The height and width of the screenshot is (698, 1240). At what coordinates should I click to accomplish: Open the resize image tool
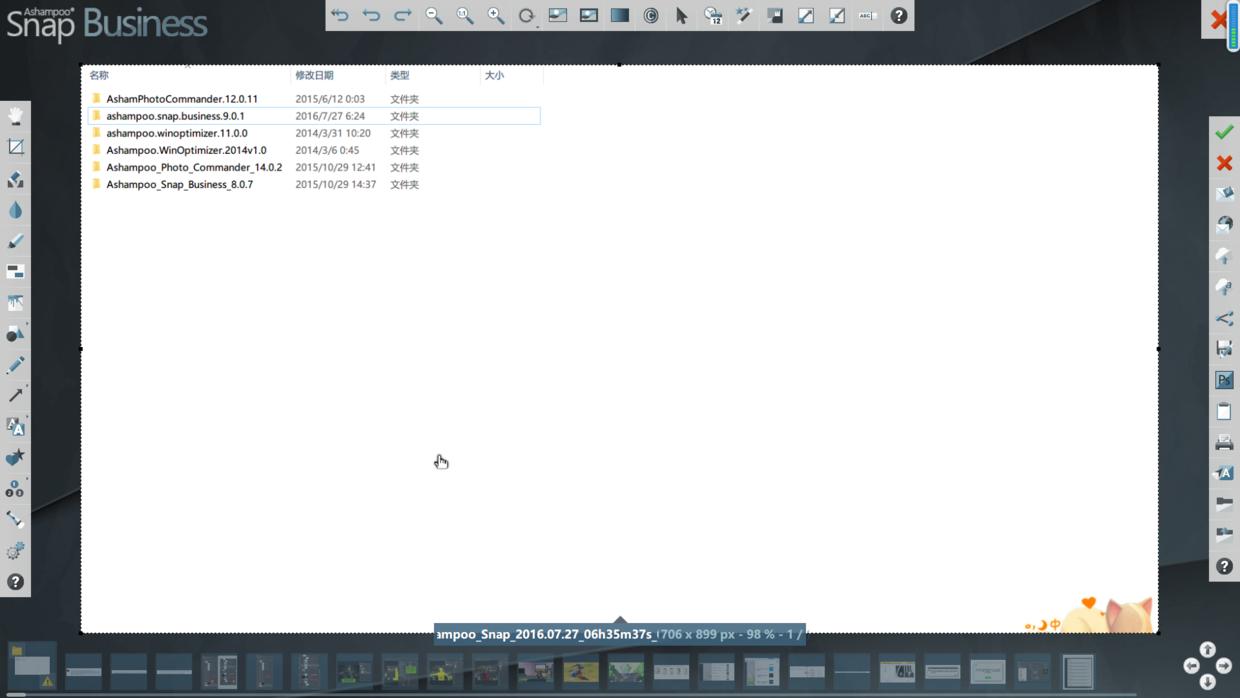(x=806, y=15)
